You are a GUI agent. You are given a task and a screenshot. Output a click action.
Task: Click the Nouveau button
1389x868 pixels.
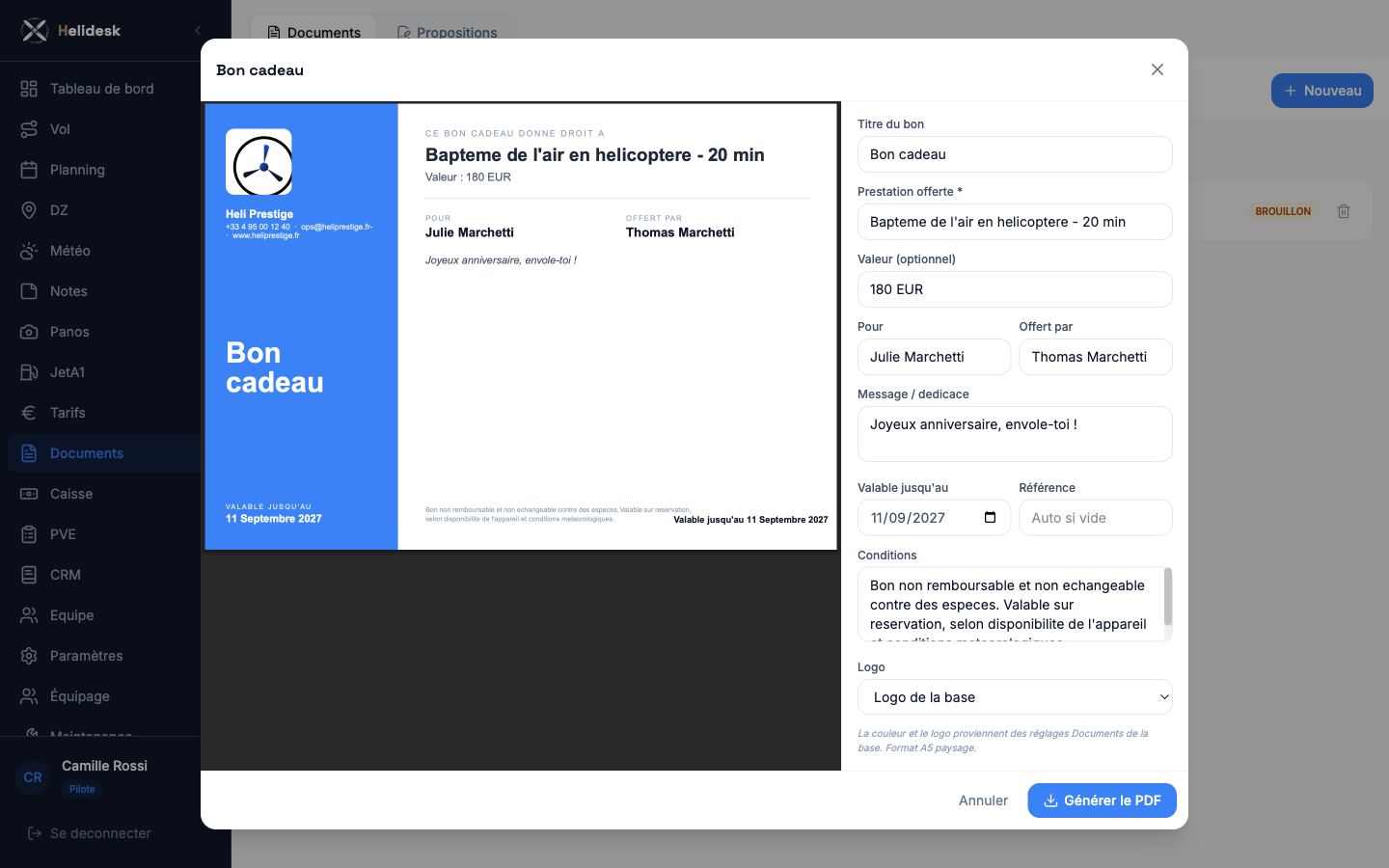tap(1322, 91)
